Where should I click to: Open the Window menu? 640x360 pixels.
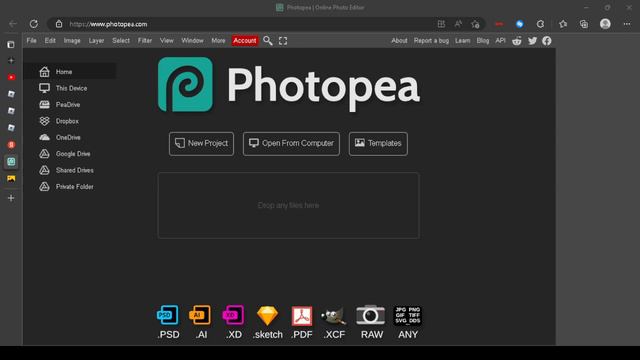pyautogui.click(x=192, y=40)
